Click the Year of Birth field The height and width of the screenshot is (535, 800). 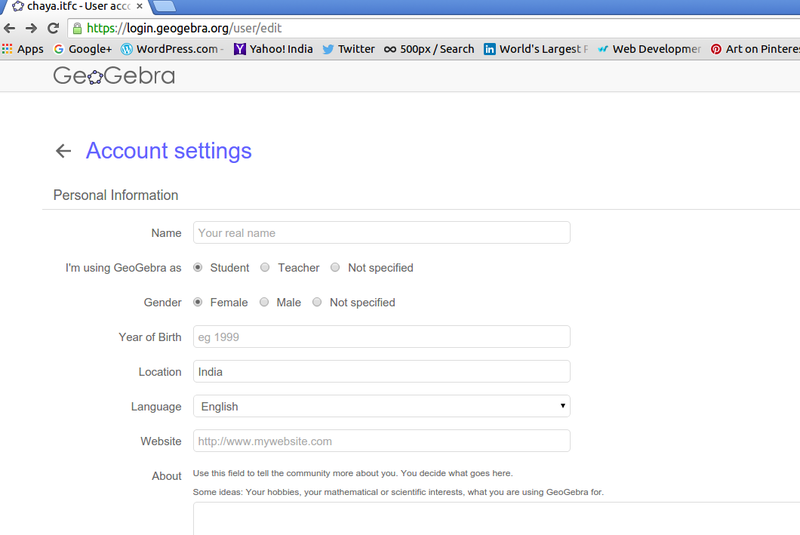(382, 337)
